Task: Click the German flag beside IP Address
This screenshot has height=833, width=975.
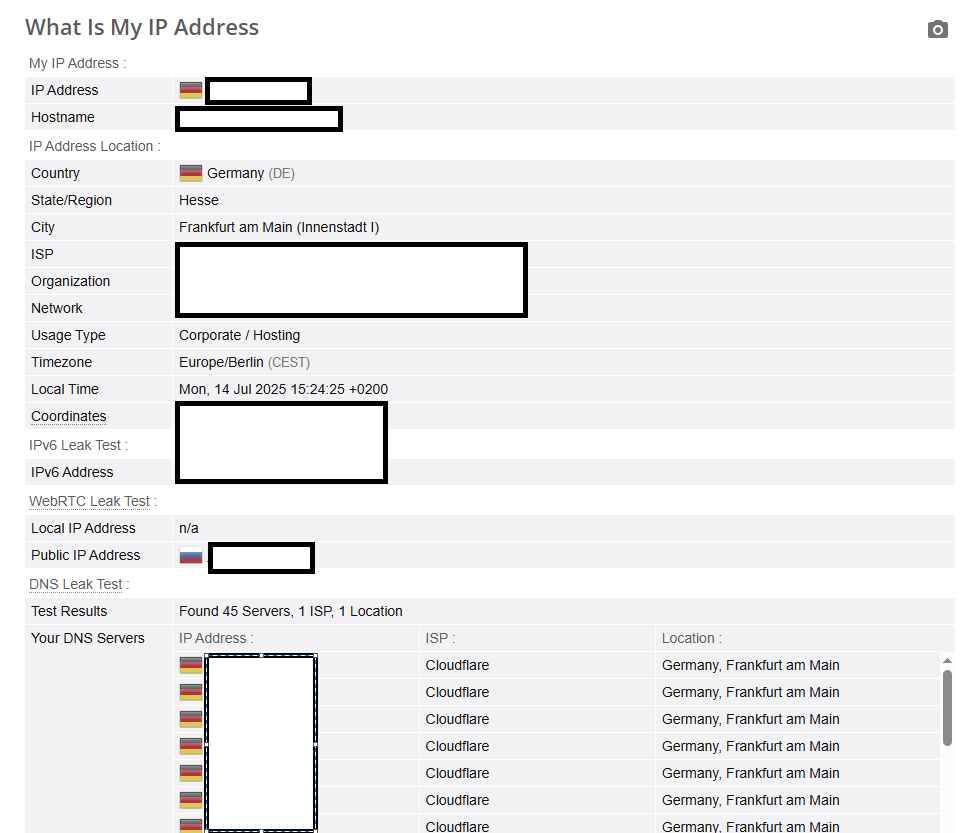Action: [x=191, y=90]
